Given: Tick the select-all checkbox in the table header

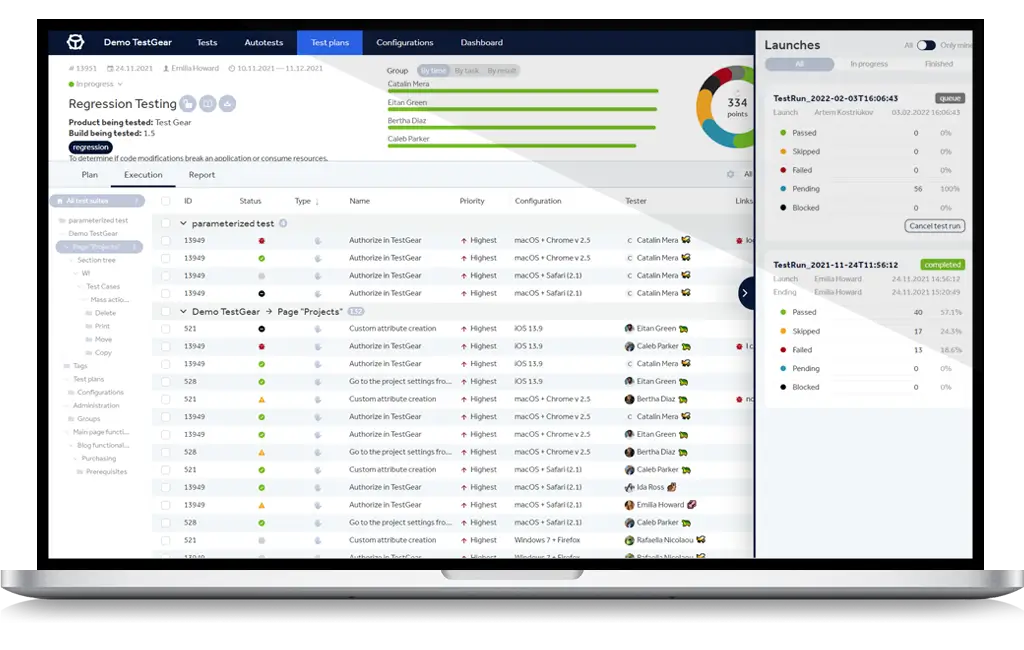Looking at the screenshot, I should tap(165, 198).
